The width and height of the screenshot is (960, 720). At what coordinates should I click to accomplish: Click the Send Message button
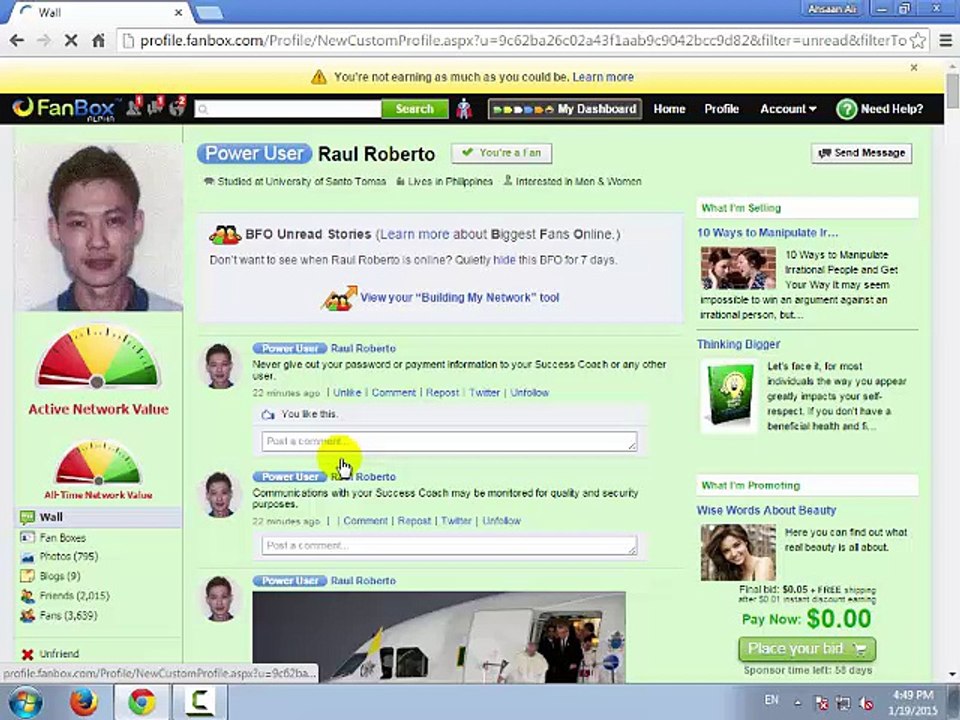click(x=861, y=153)
